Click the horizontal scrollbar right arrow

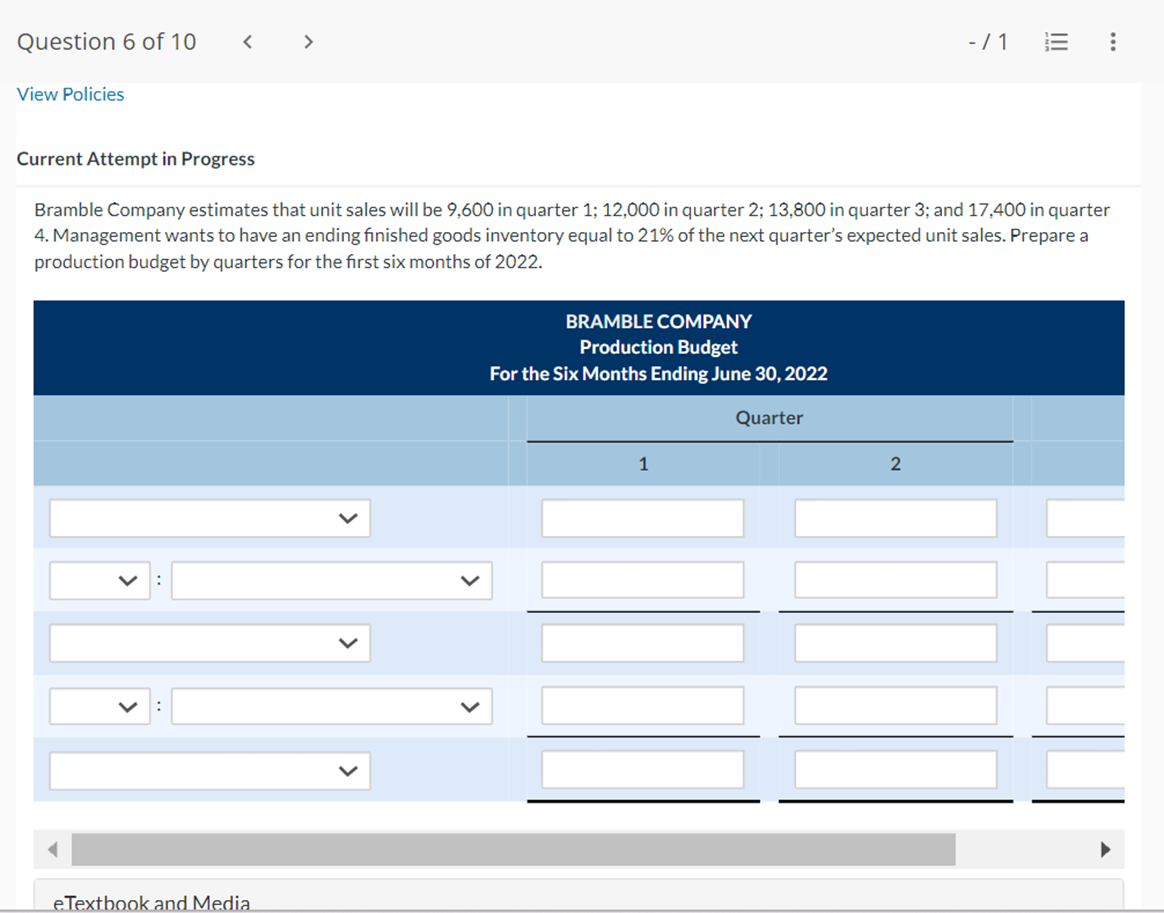[1105, 849]
